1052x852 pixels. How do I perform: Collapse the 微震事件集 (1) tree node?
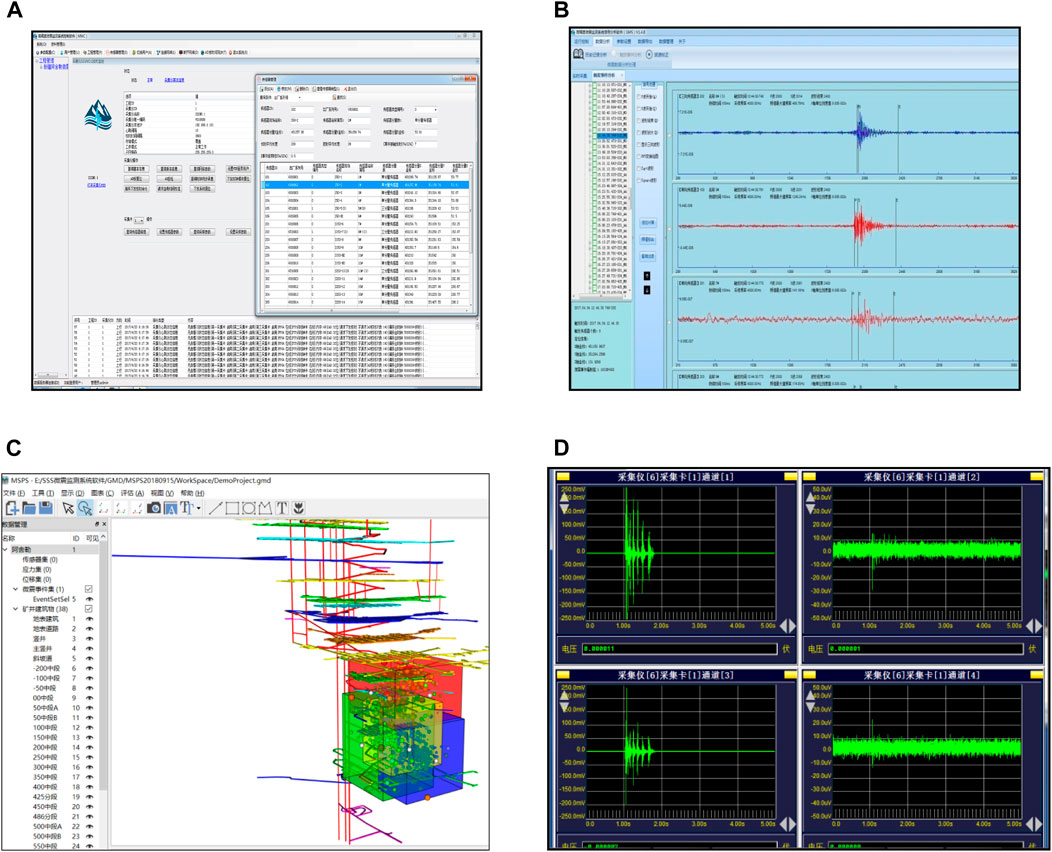(x=15, y=589)
